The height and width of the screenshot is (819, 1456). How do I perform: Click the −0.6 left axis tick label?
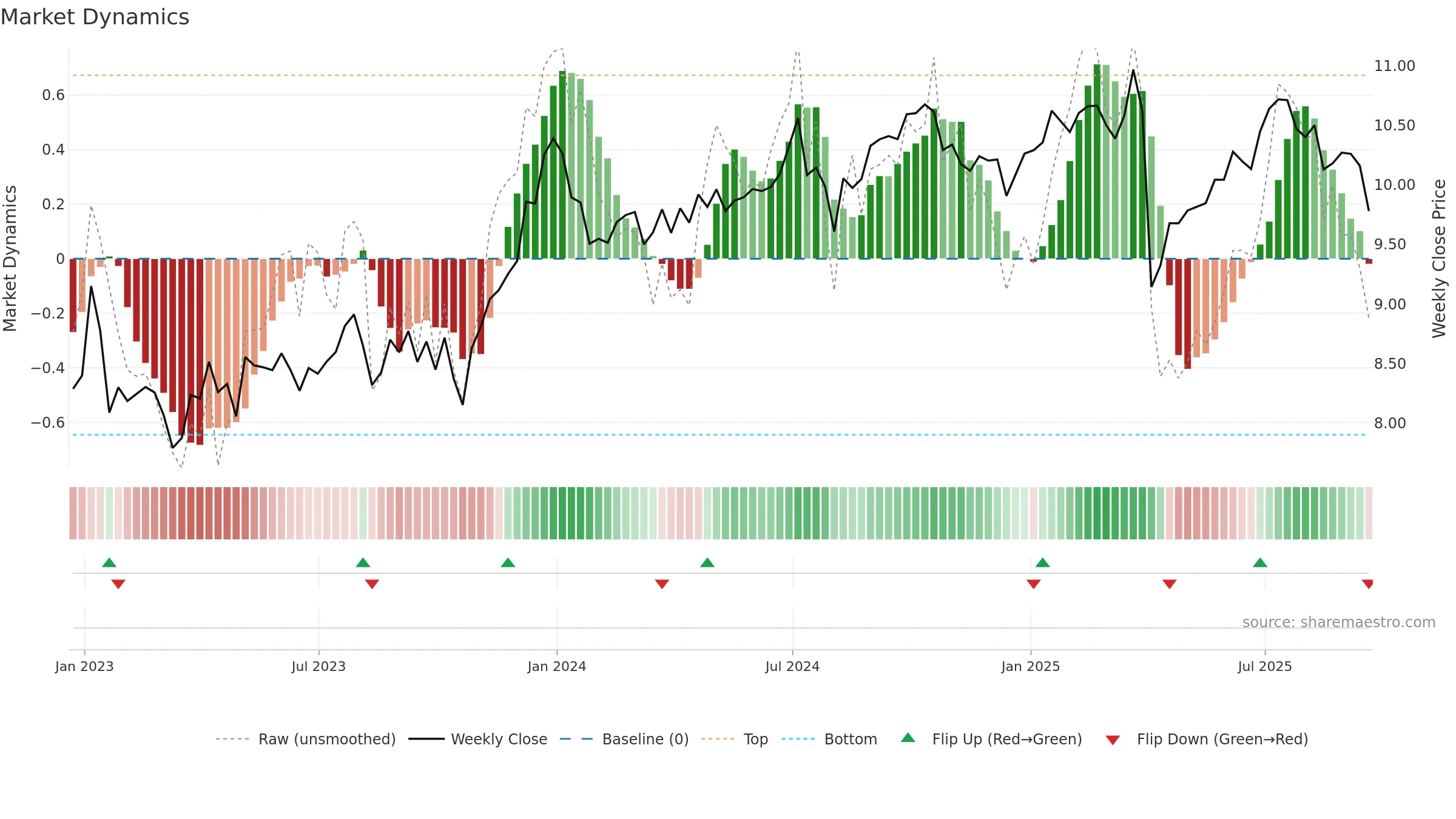click(x=48, y=422)
